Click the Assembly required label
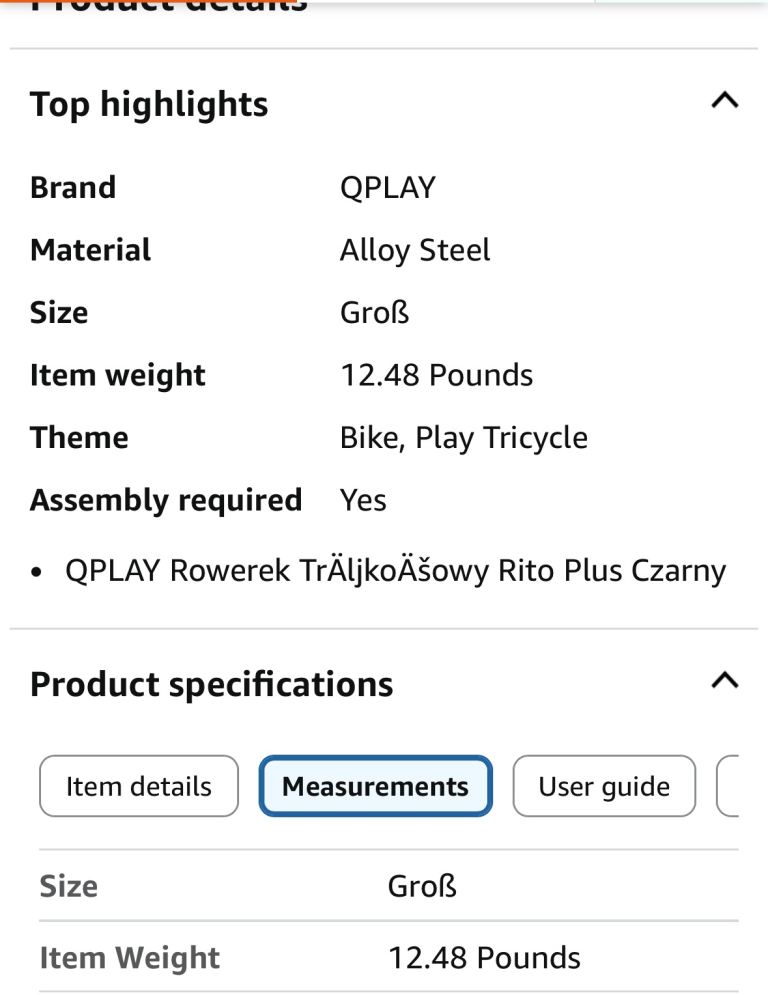This screenshot has height=995, width=768. 166,500
